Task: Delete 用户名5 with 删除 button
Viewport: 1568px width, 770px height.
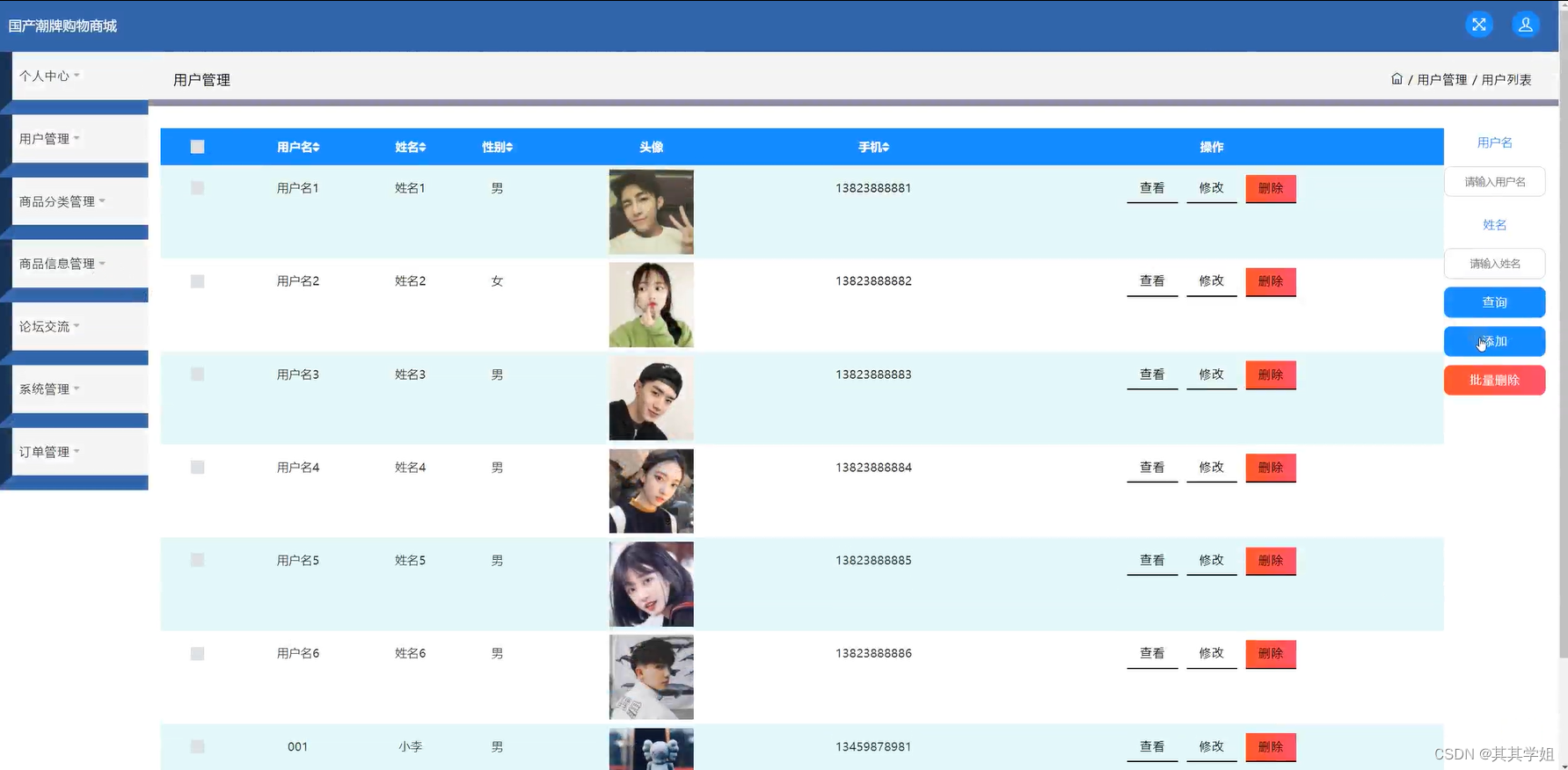Action: [1271, 561]
